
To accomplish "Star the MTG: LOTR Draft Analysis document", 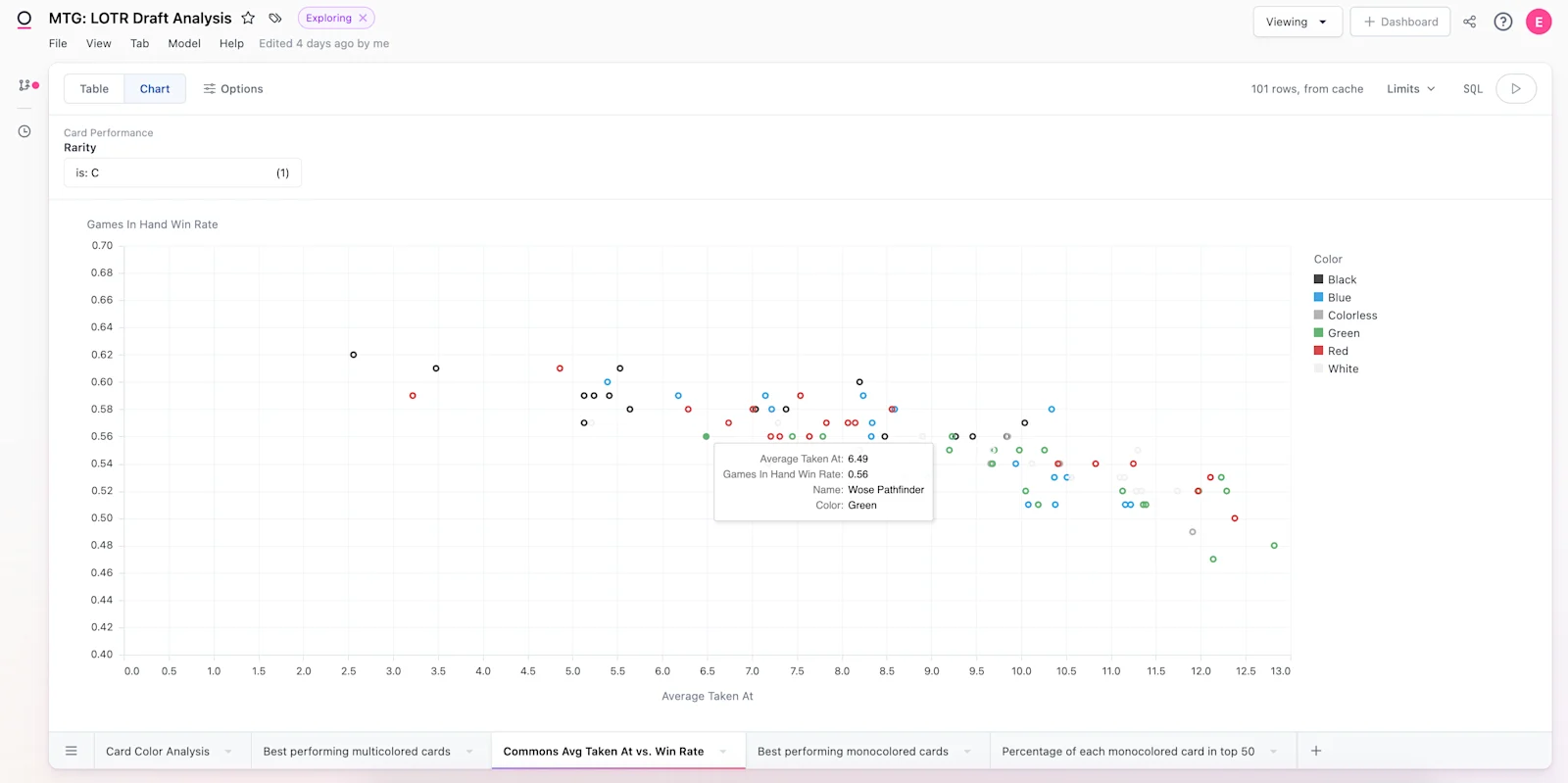I will [x=248, y=18].
